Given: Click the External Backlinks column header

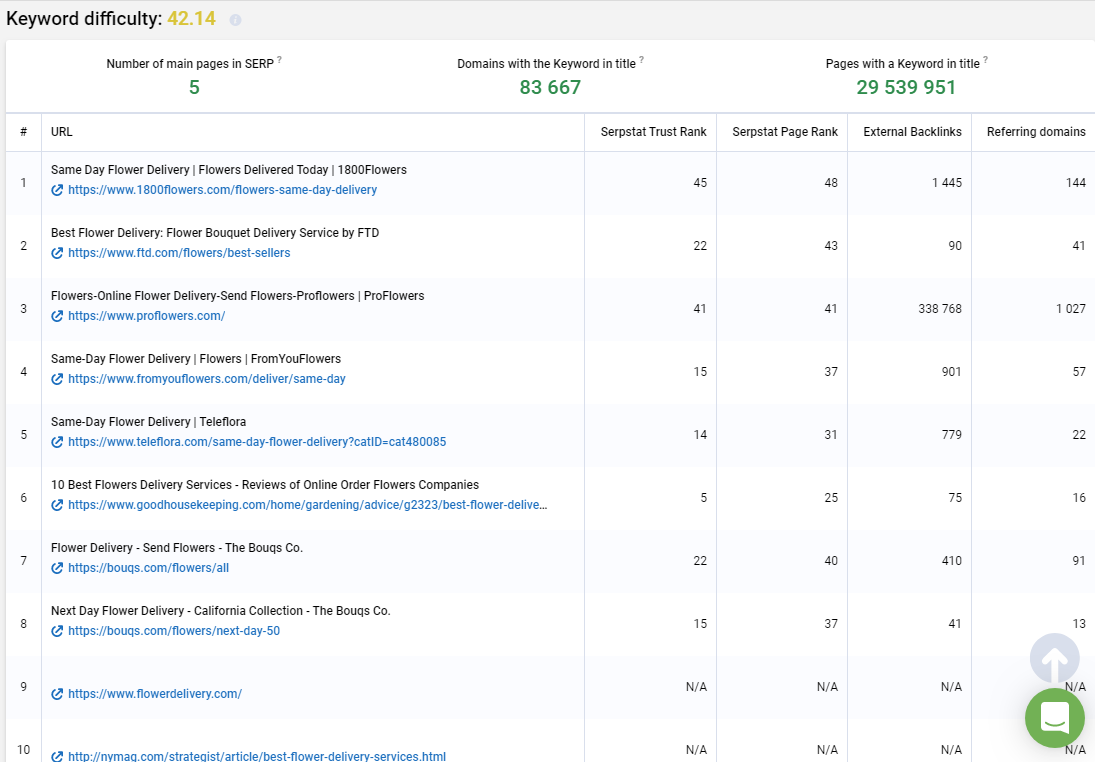Looking at the screenshot, I should pyautogui.click(x=912, y=132).
